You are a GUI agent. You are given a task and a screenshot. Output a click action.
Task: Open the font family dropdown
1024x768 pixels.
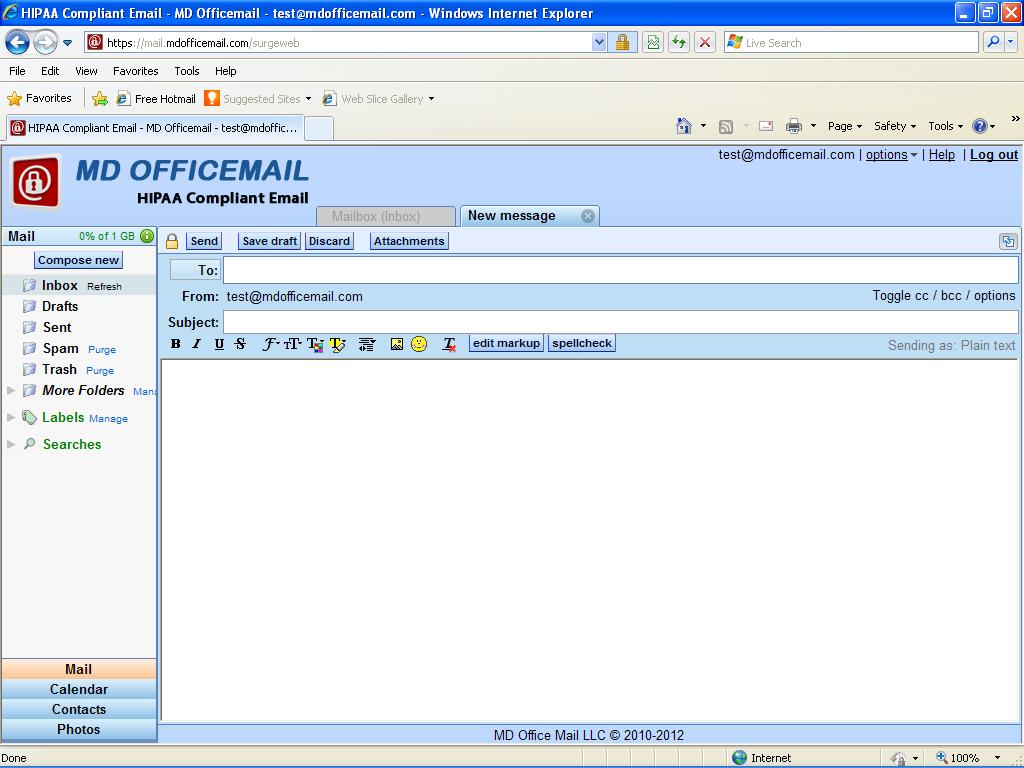[270, 344]
